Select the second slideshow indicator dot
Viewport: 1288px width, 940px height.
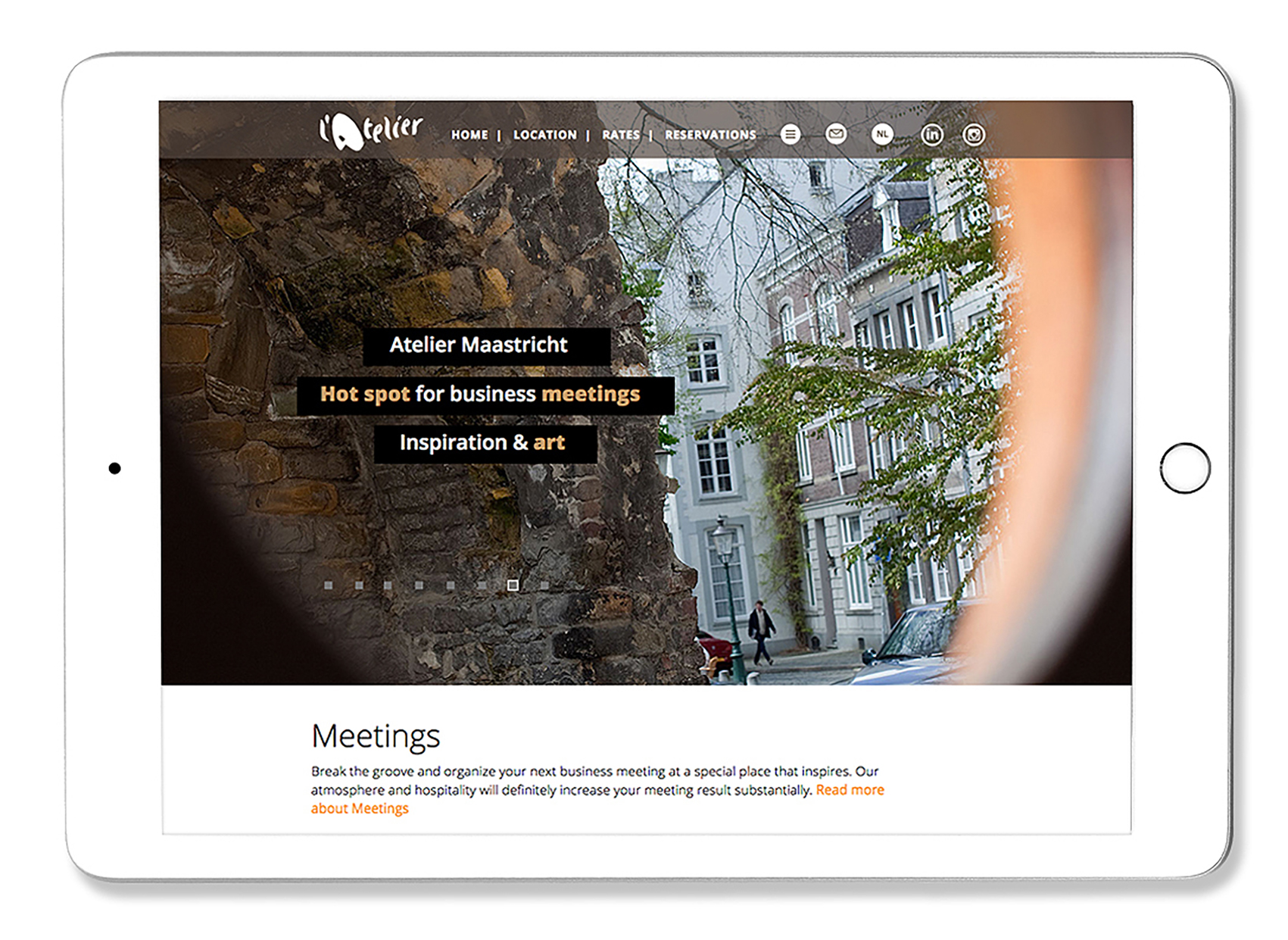click(359, 586)
